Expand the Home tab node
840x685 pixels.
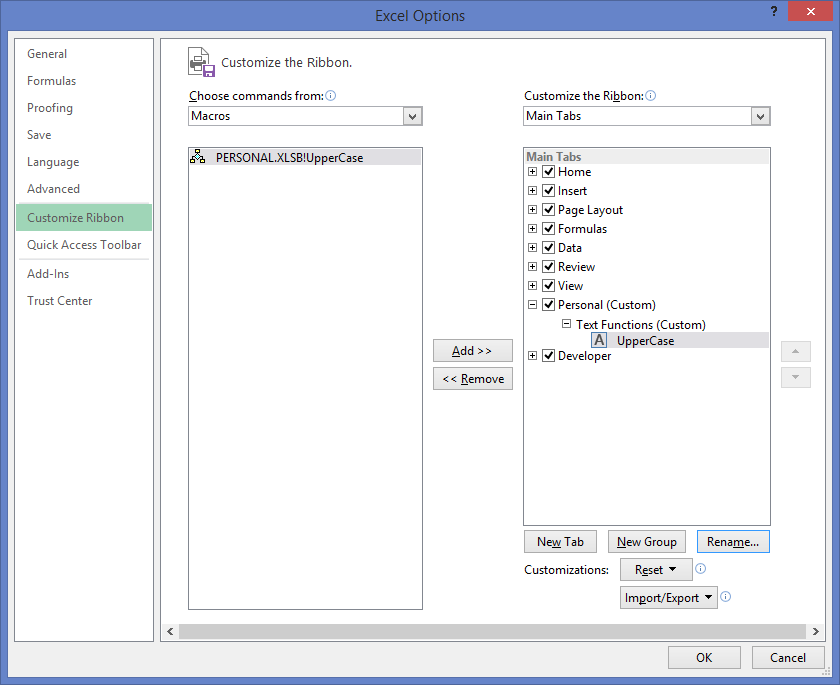(x=532, y=171)
